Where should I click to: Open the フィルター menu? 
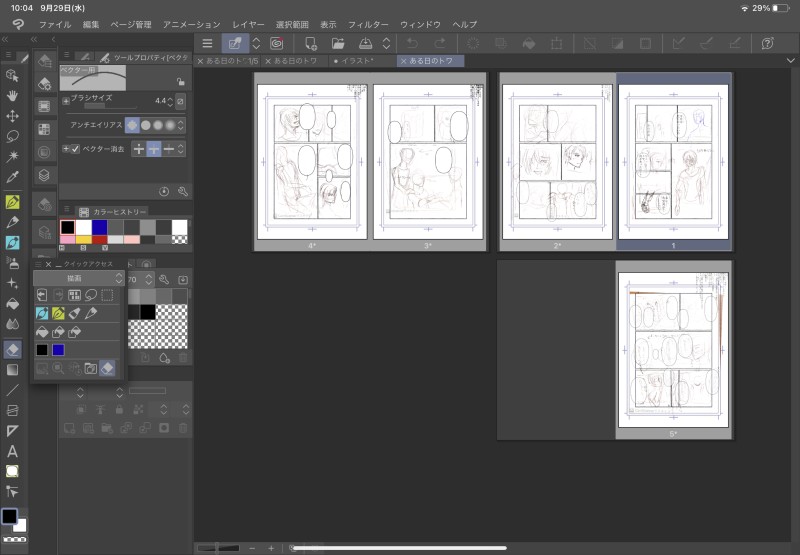tap(367, 23)
